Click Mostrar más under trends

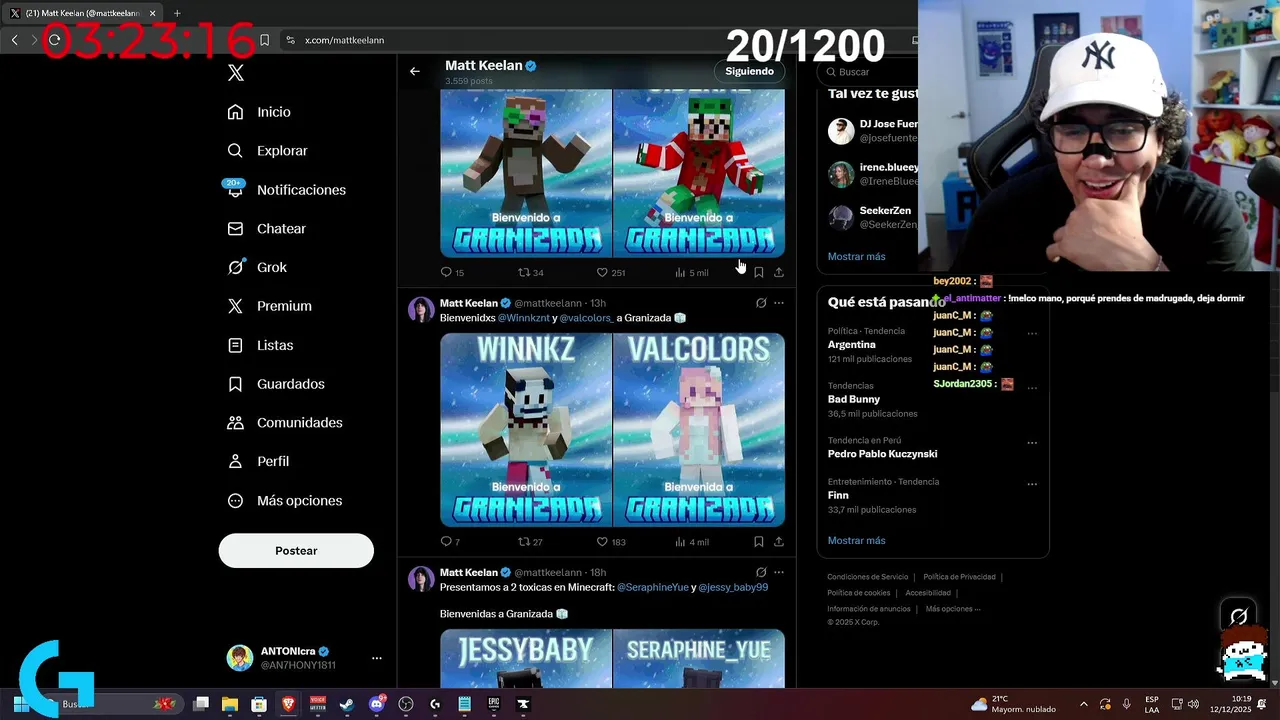[856, 541]
